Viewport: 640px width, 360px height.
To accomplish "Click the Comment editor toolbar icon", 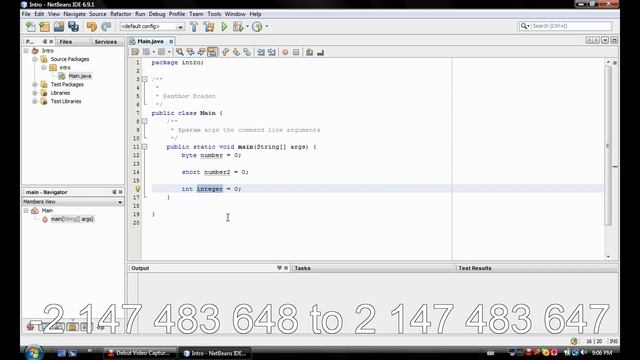I will coord(309,52).
